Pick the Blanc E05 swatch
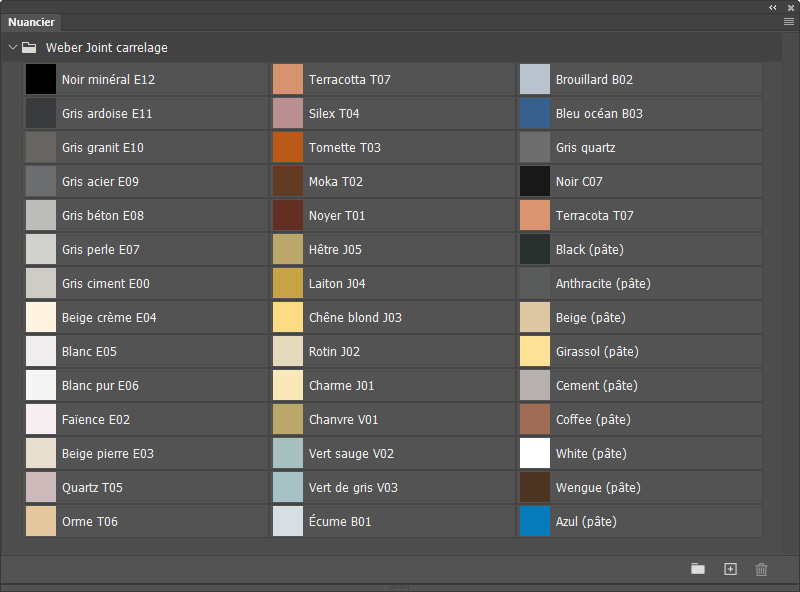 (41, 351)
